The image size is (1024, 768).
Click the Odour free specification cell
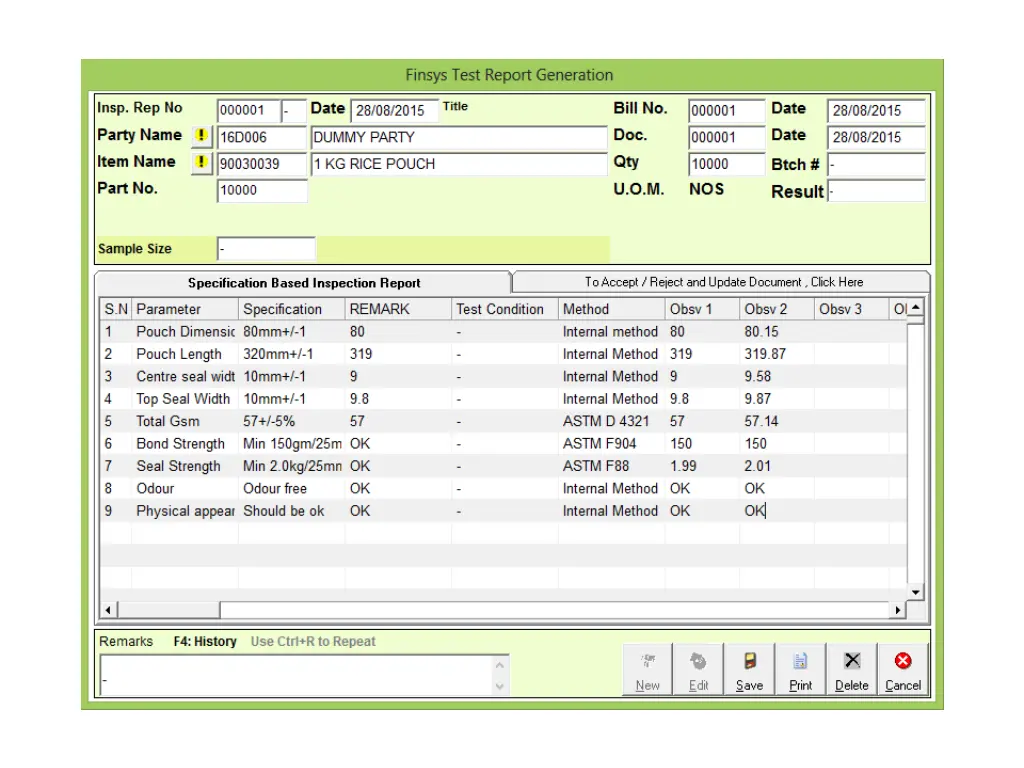291,488
